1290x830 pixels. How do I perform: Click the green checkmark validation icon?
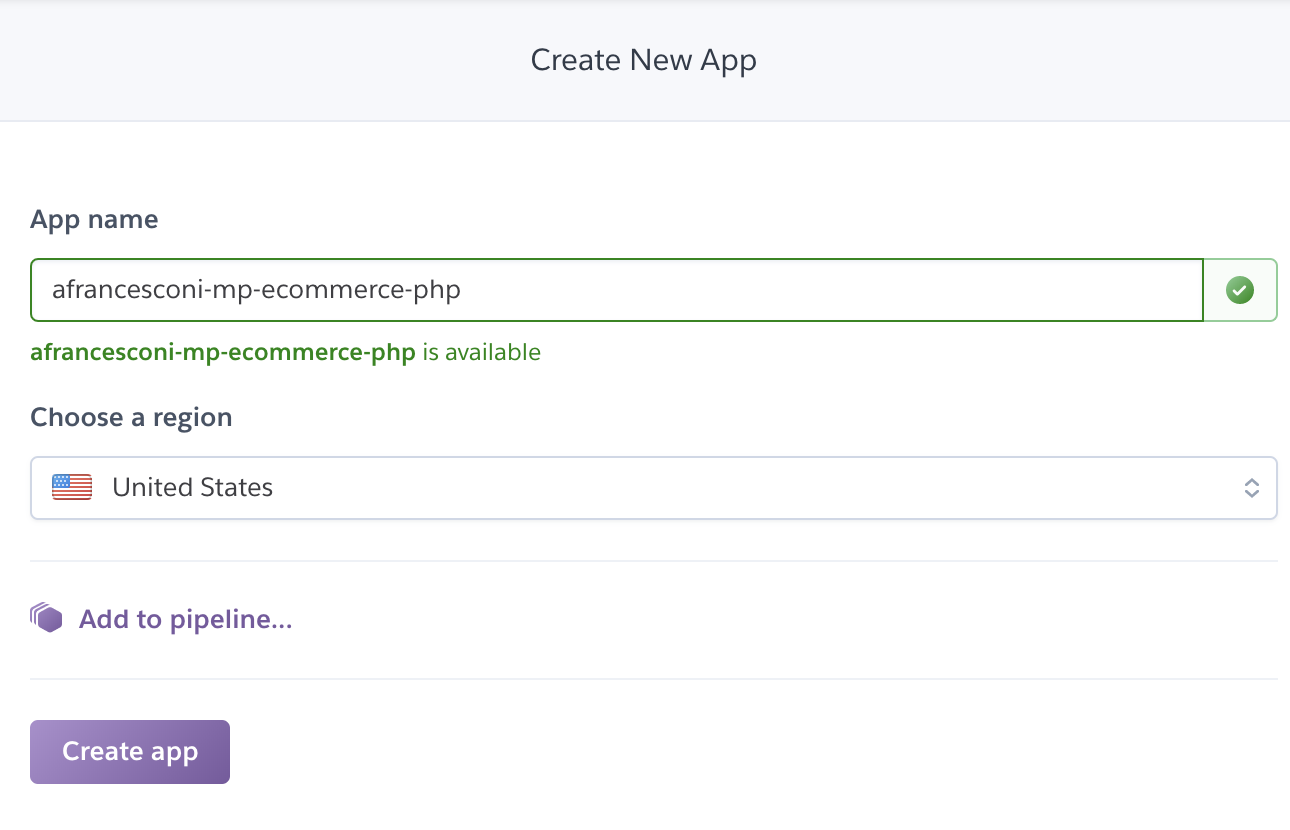pyautogui.click(x=1240, y=290)
